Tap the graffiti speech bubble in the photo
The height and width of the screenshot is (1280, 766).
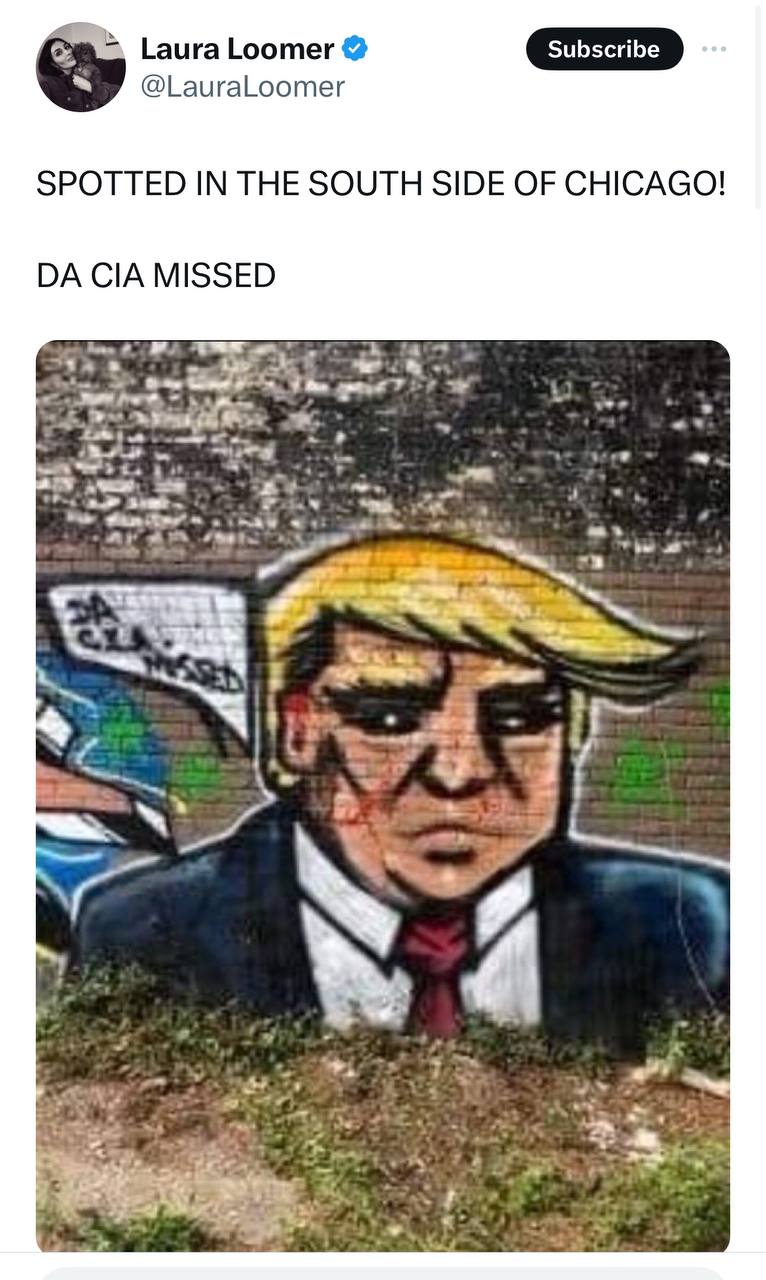(x=152, y=645)
